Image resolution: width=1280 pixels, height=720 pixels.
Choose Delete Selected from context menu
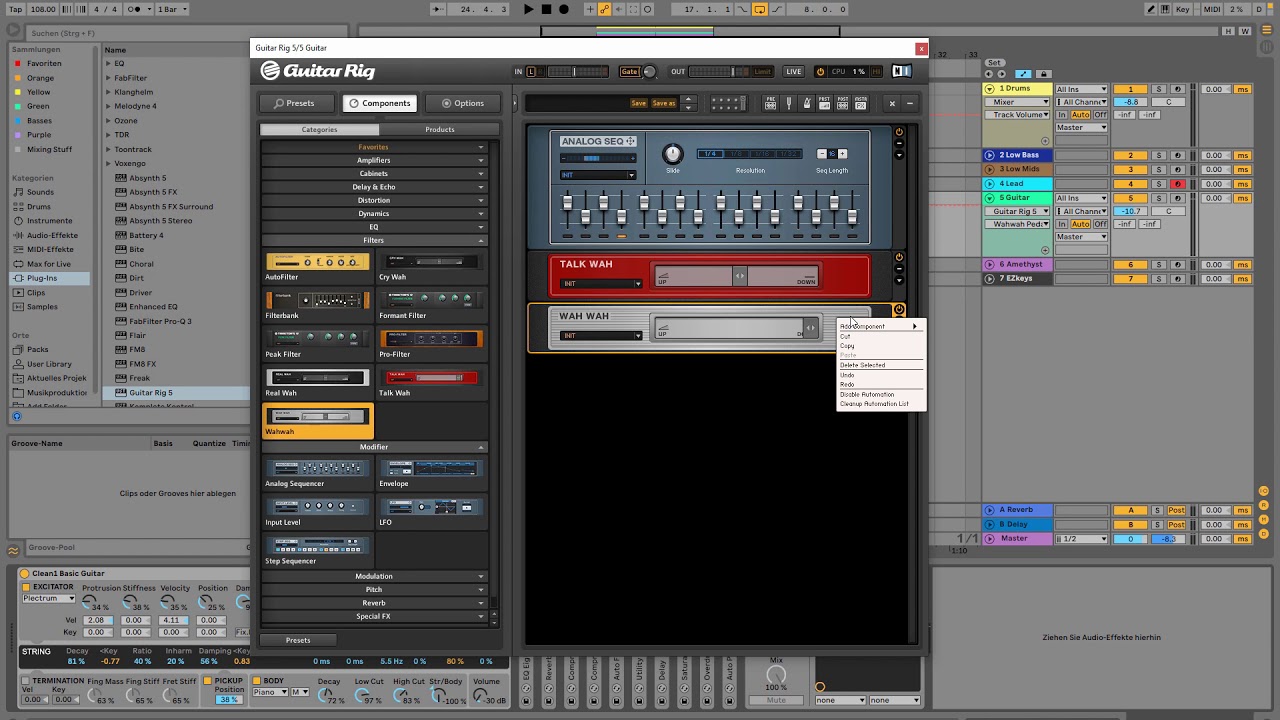pos(862,365)
